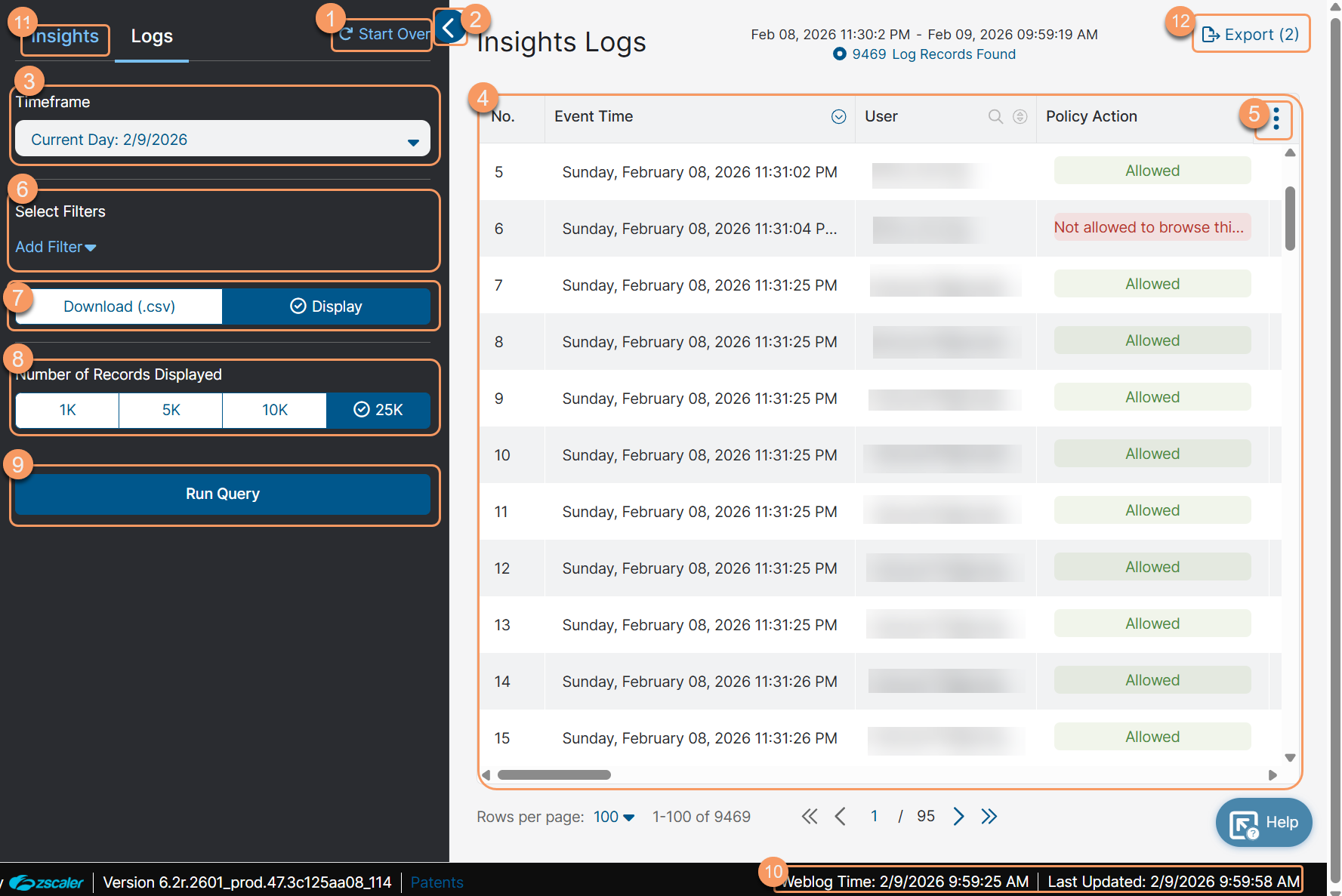Image resolution: width=1342 pixels, height=896 pixels.
Task: Select the Display output option
Action: (x=326, y=306)
